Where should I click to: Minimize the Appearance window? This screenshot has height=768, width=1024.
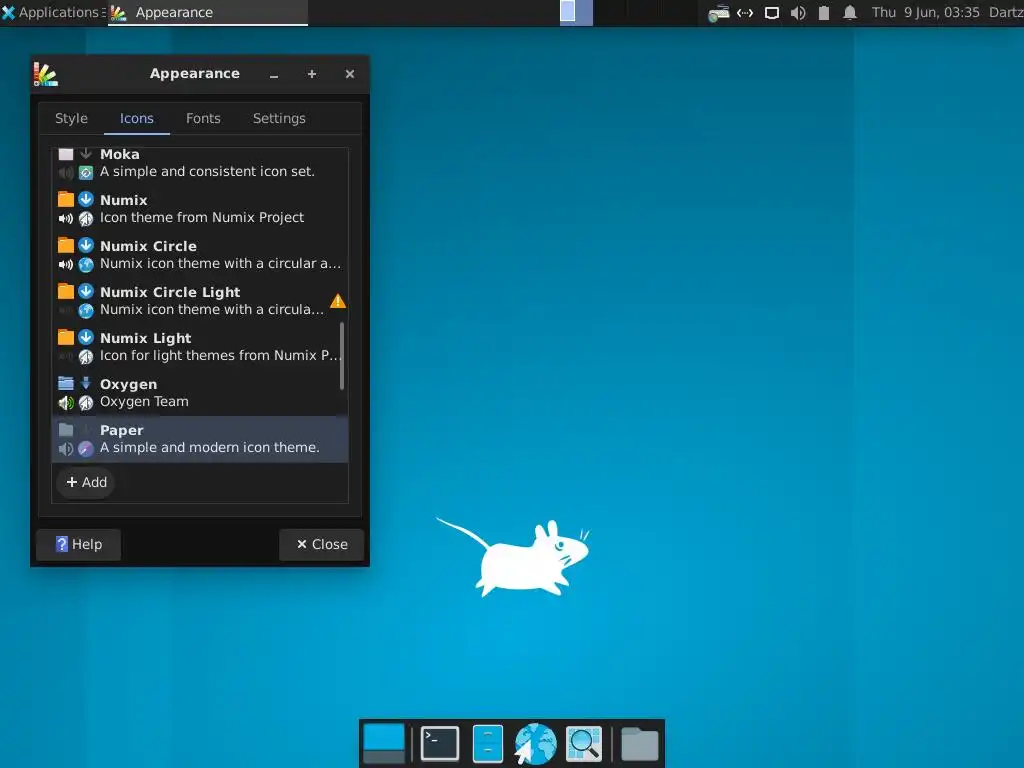click(274, 75)
